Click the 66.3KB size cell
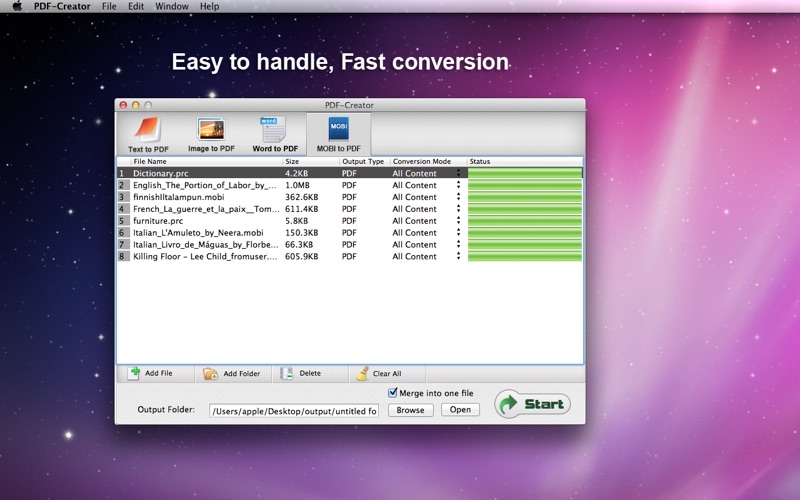800x500 pixels. click(298, 244)
